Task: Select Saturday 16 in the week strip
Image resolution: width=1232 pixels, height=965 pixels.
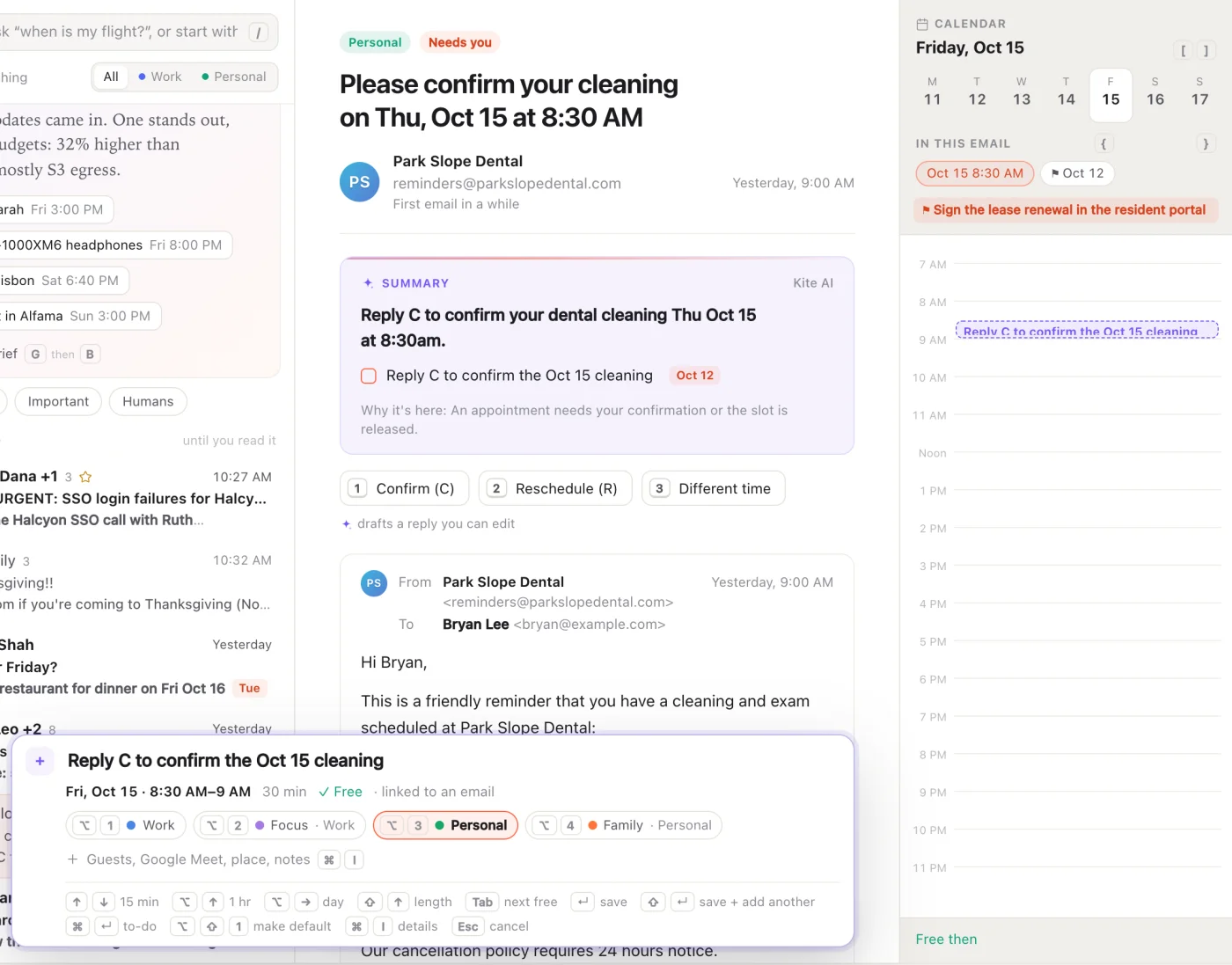Action: (1155, 94)
